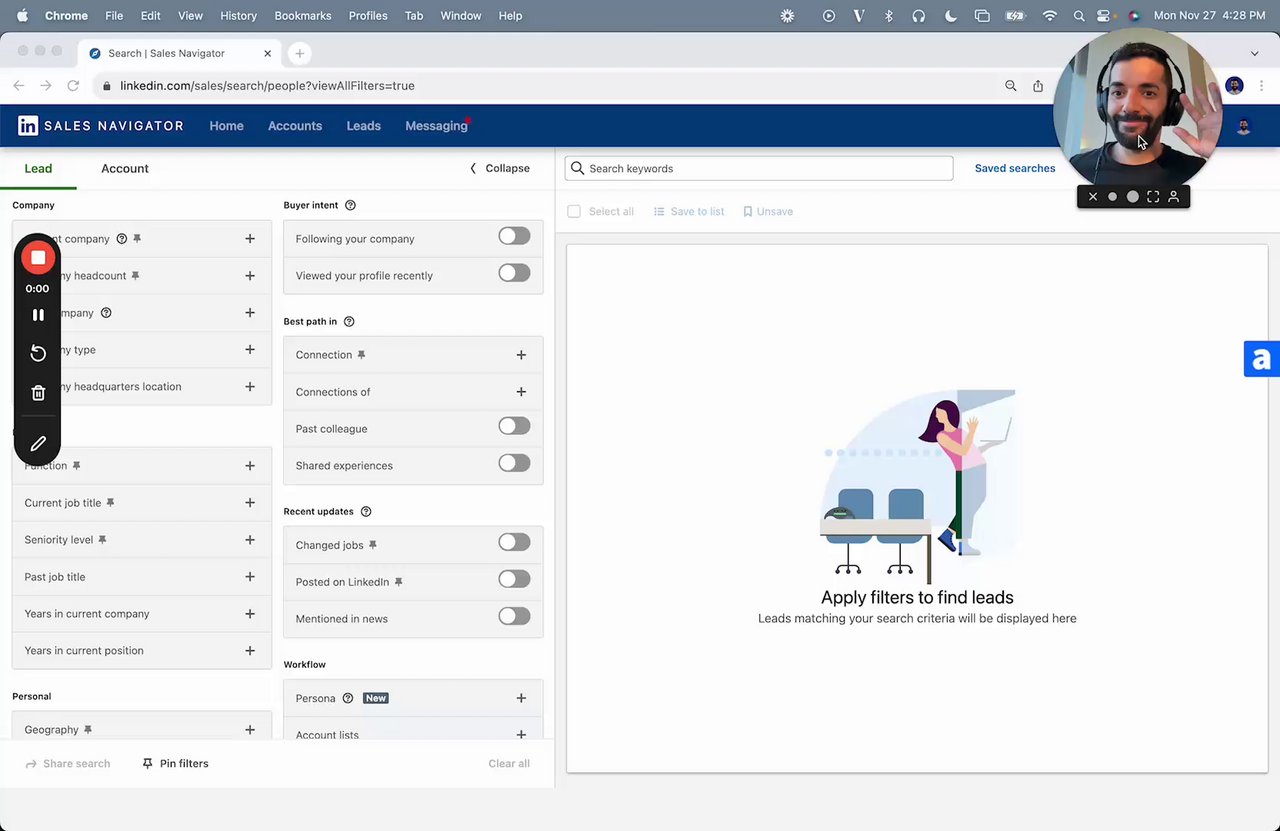The image size is (1280, 831).
Task: Expand the Connections of filter
Action: [521, 392]
